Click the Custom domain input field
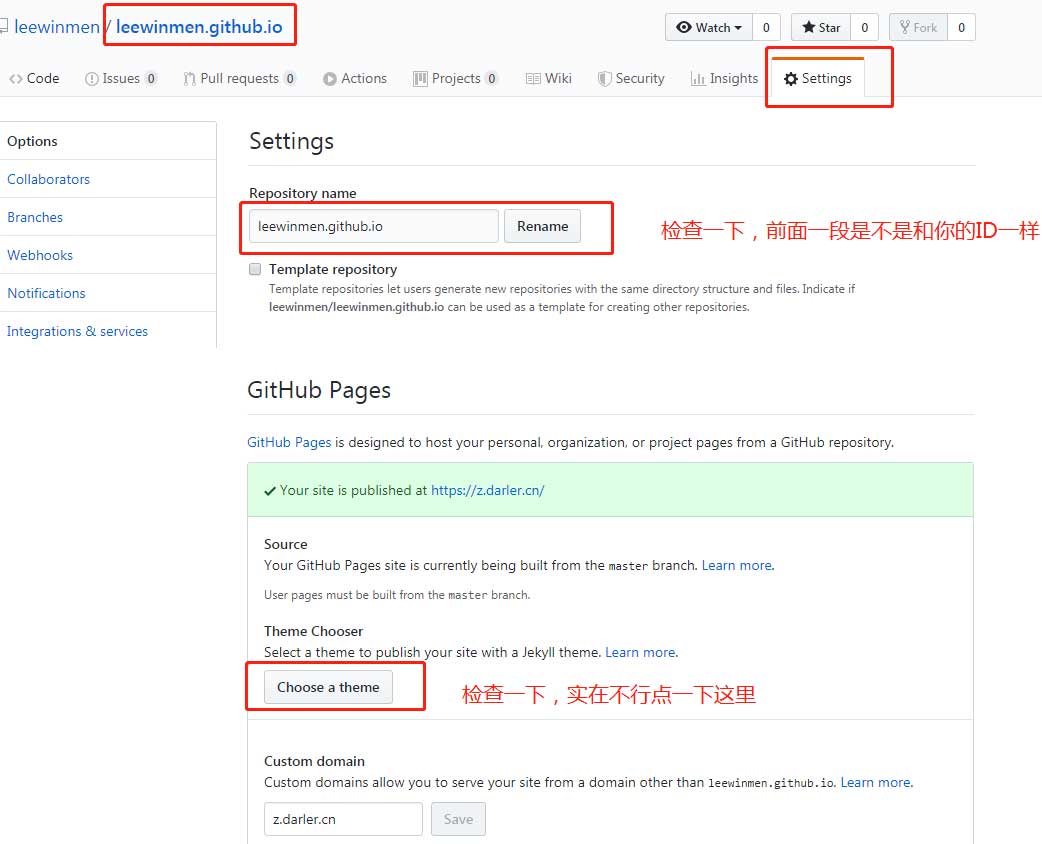The width and height of the screenshot is (1042, 844). (x=343, y=819)
